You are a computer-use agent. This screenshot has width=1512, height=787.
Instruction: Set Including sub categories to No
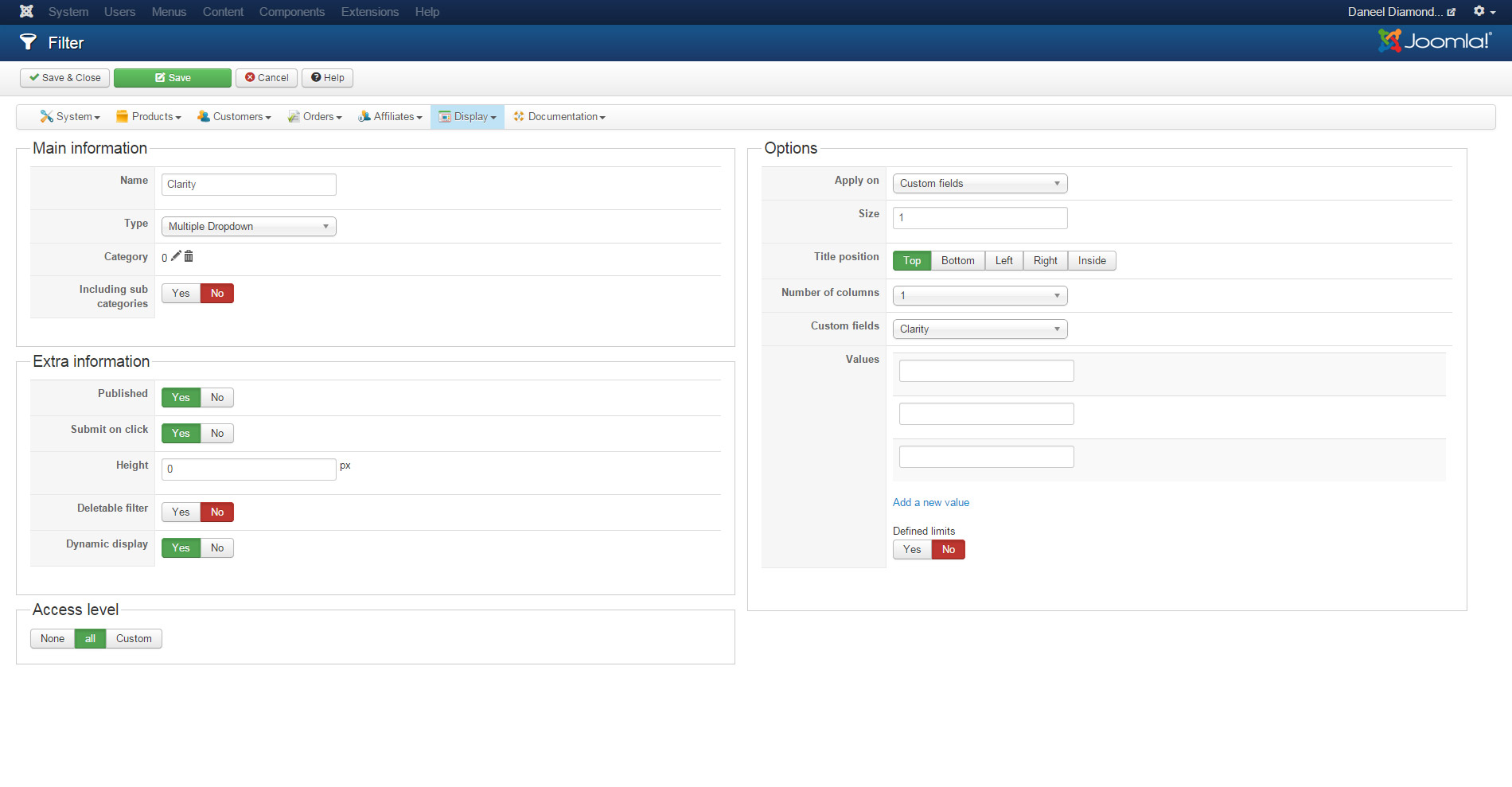click(217, 293)
